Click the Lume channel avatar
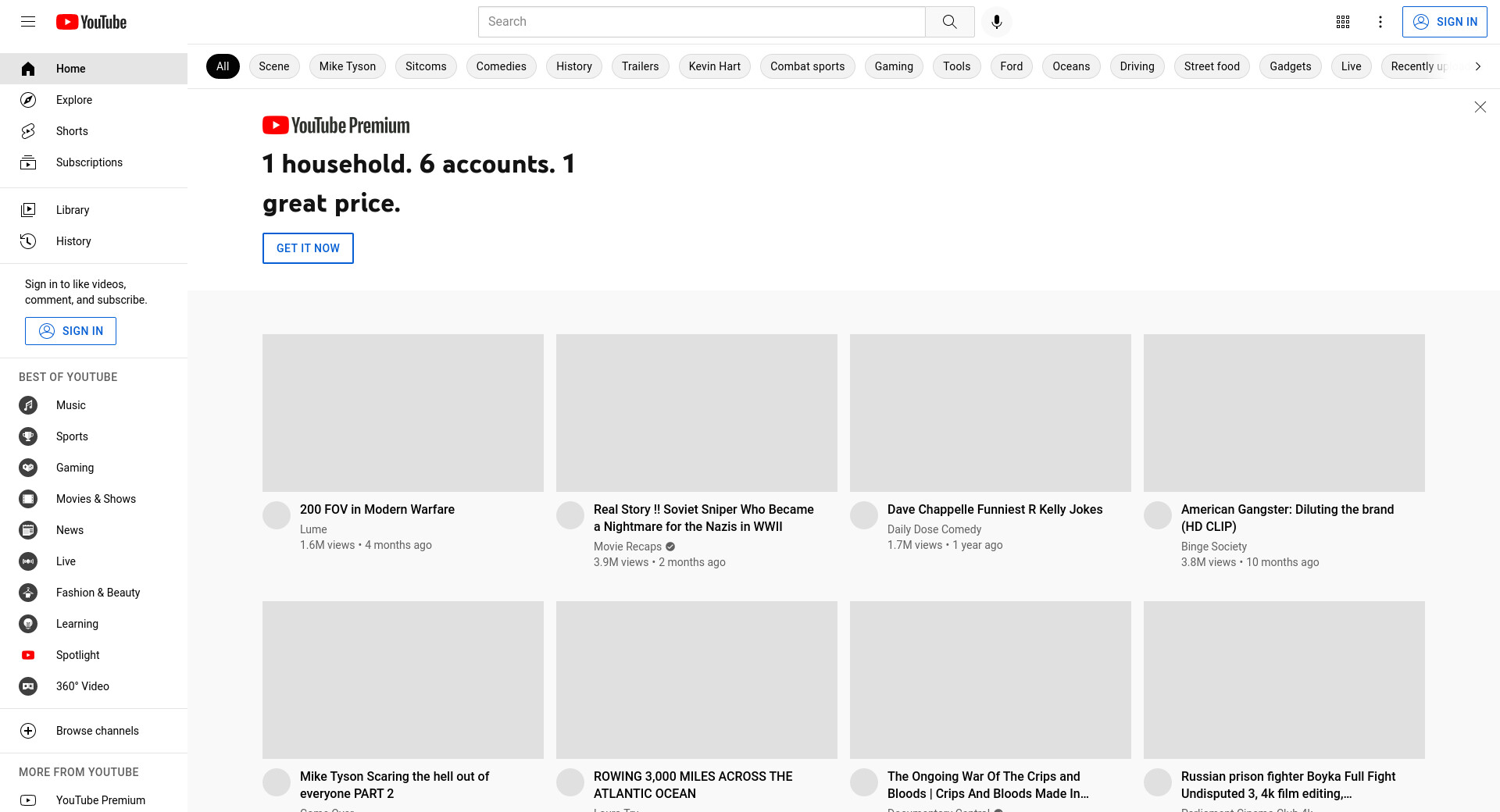1500x812 pixels. [277, 515]
